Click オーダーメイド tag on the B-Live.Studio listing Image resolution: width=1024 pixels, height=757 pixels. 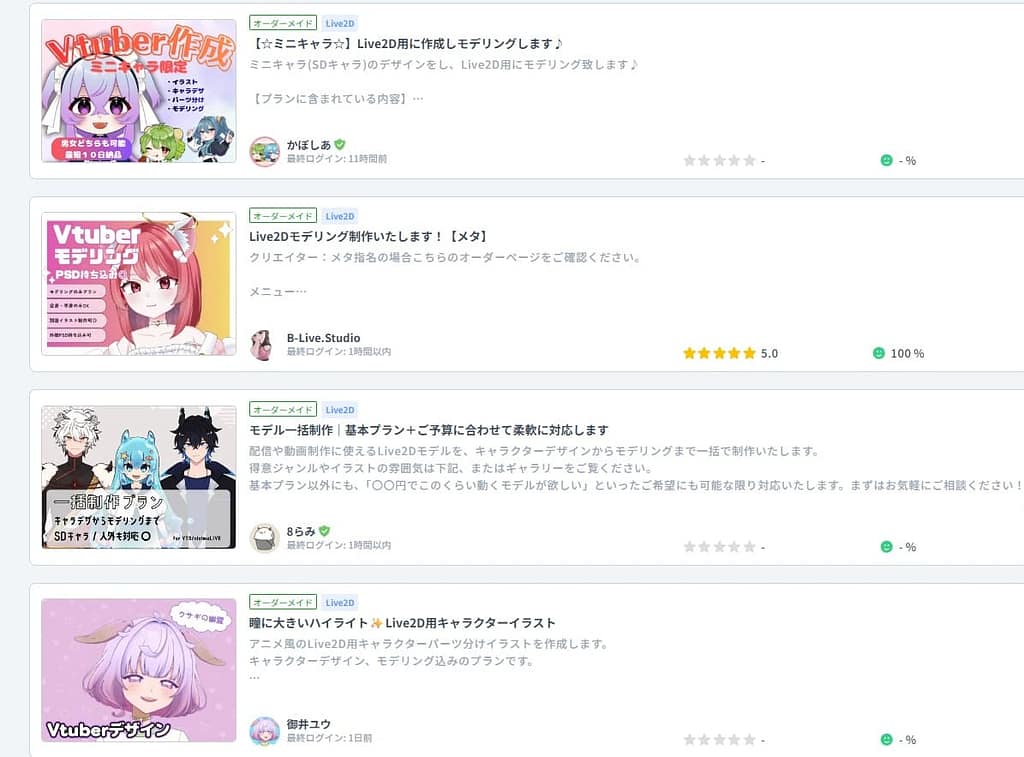[283, 216]
